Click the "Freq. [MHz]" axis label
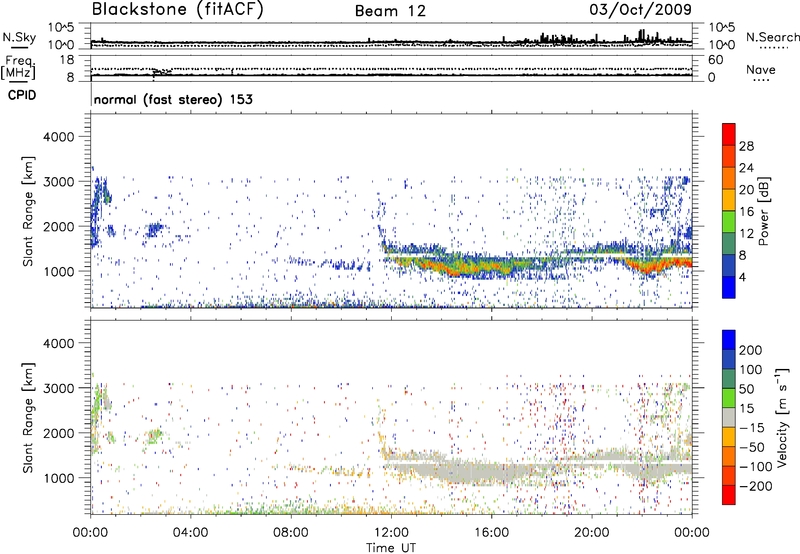The height and width of the screenshot is (554, 800). (19, 67)
